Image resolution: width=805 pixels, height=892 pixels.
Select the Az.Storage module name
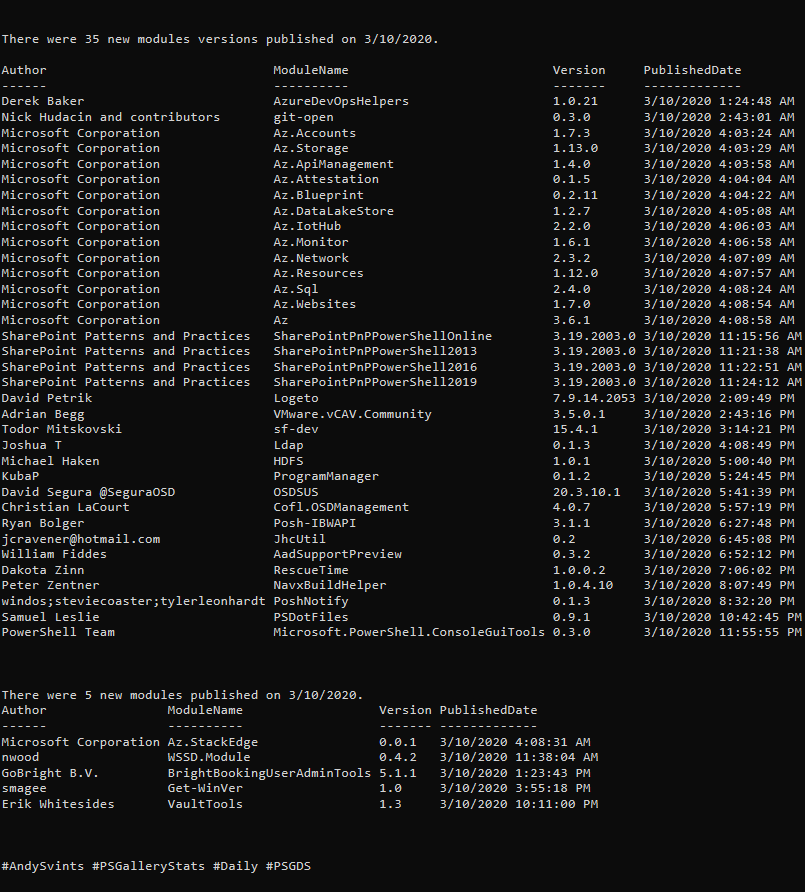tap(311, 148)
